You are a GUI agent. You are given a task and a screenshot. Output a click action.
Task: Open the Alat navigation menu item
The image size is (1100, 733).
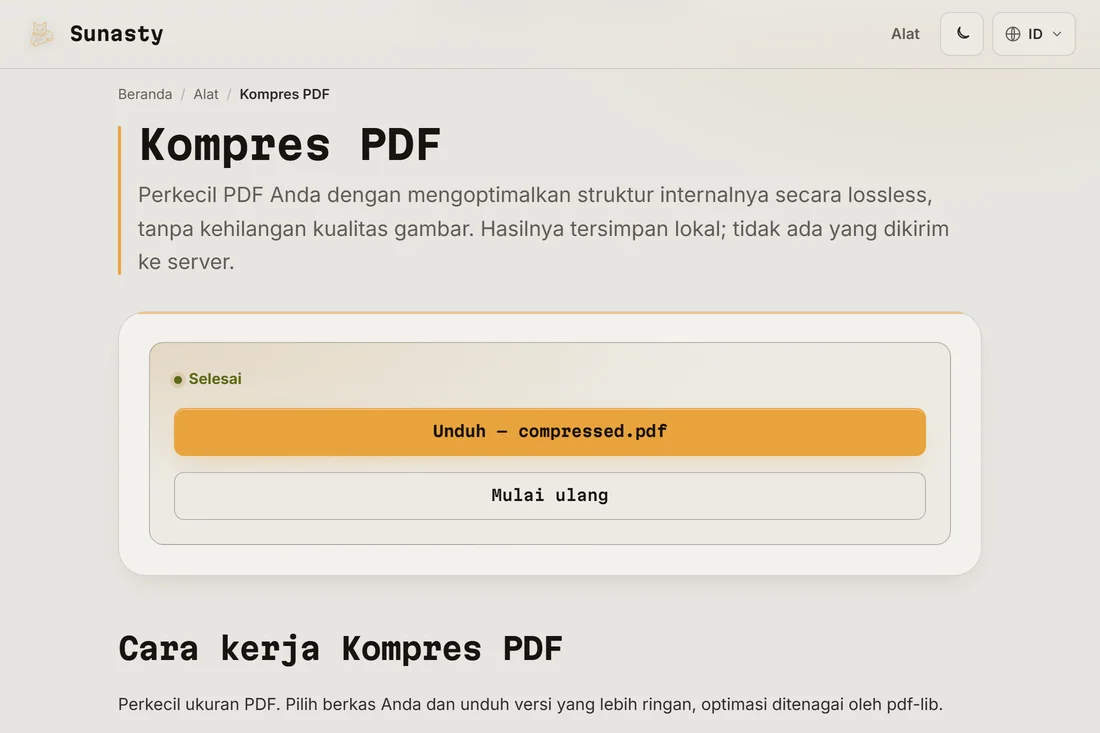(x=905, y=34)
